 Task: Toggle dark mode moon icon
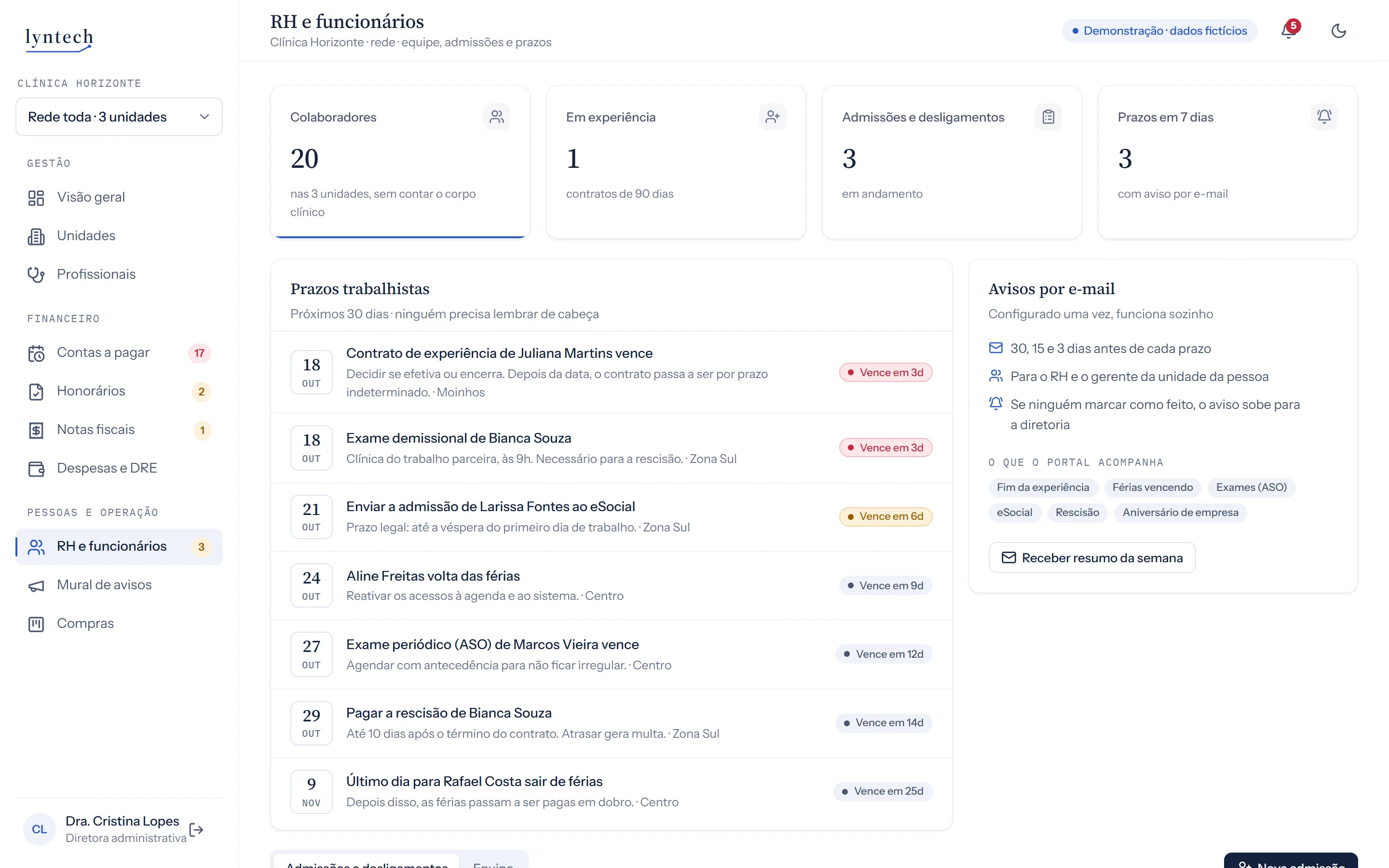click(1338, 30)
